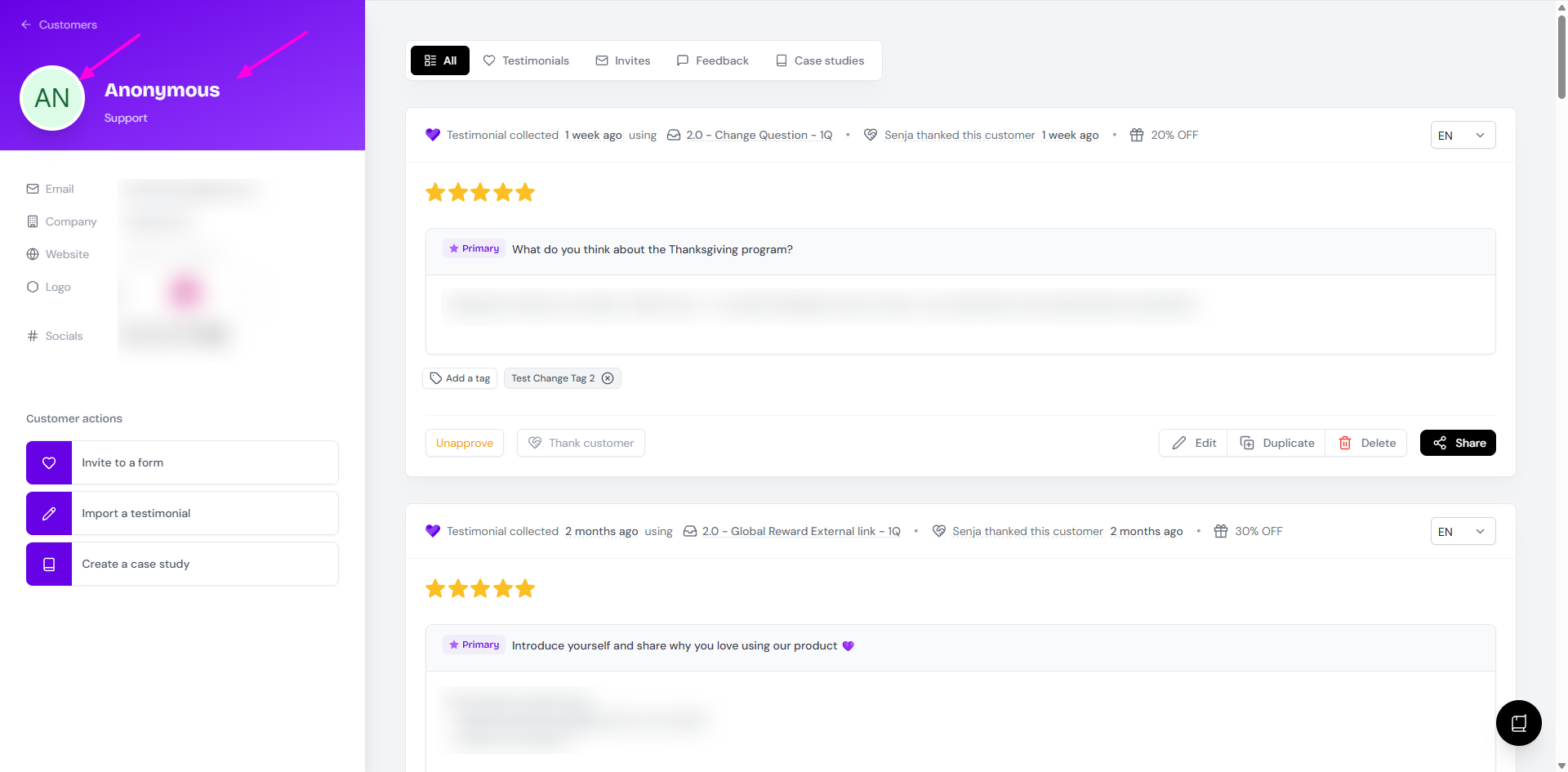1568x772 pixels.
Task: Click the fifth star in first rating
Action: 525,193
